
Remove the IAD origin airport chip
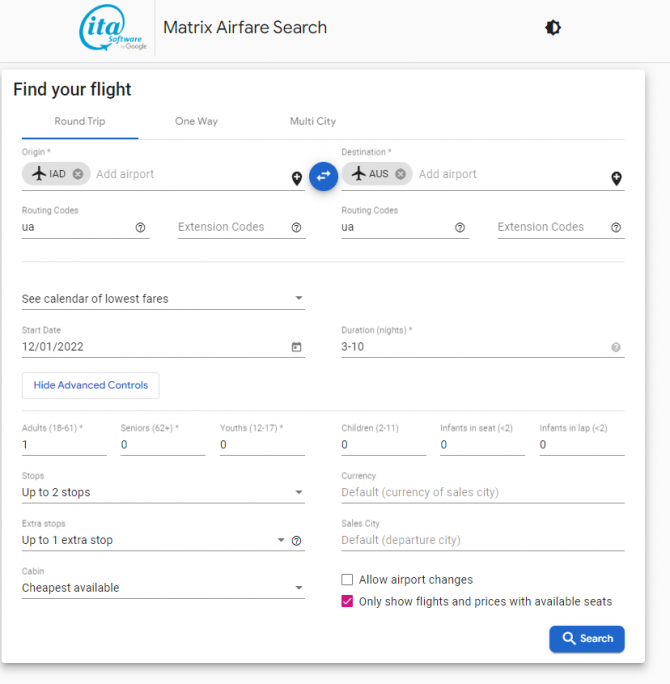(x=78, y=174)
